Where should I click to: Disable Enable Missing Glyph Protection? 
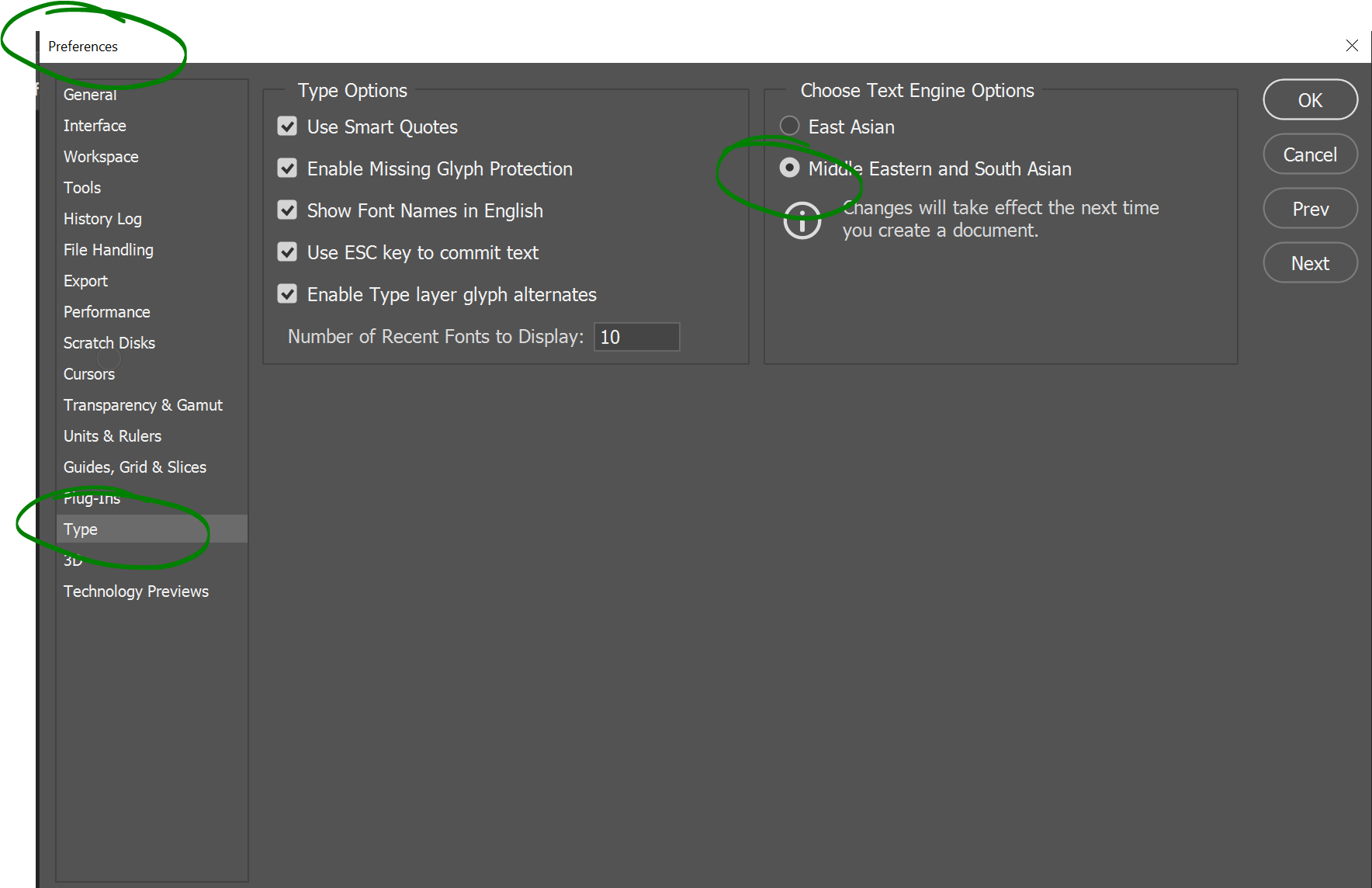(287, 168)
